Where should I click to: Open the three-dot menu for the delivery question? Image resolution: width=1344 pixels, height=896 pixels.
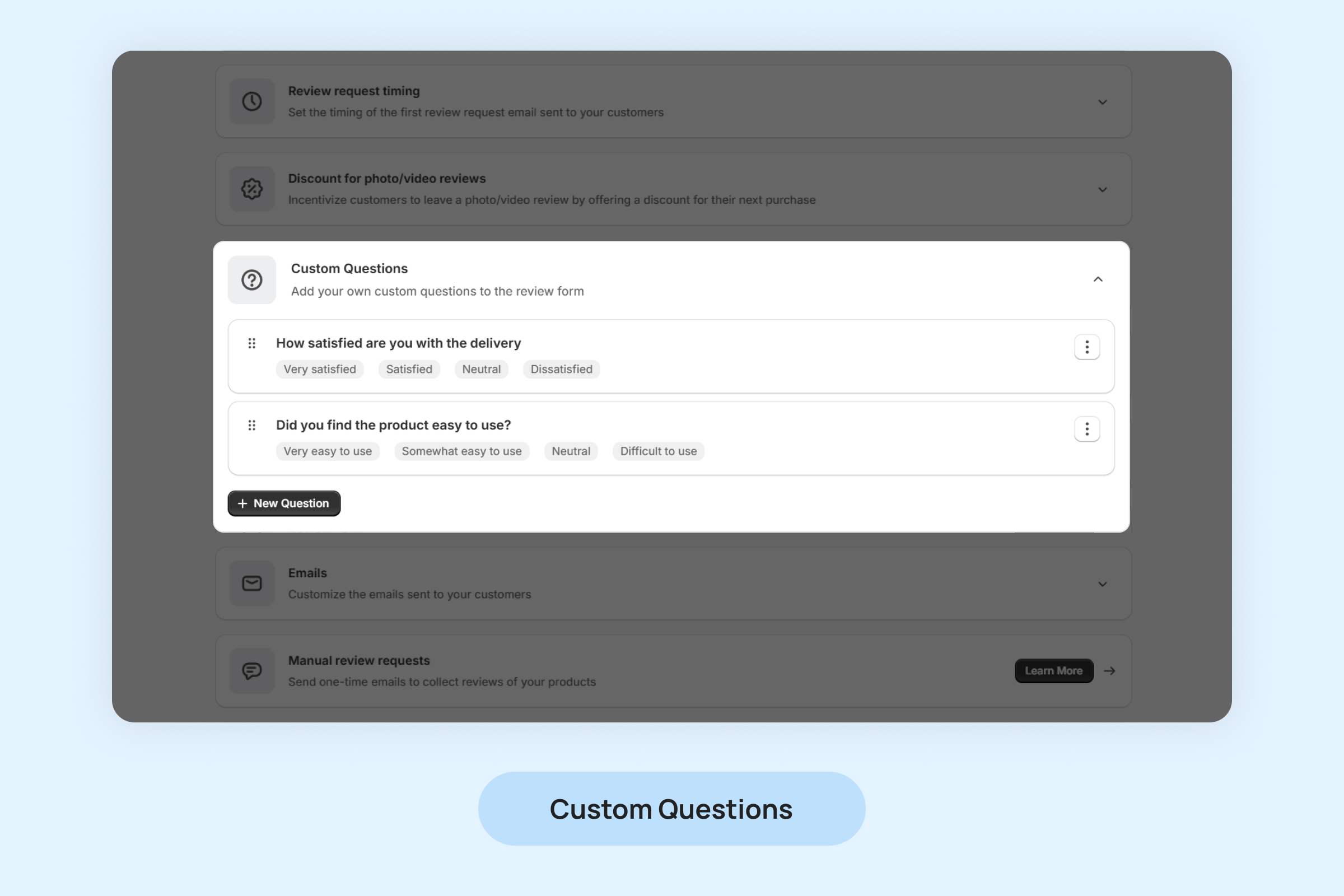click(1087, 347)
